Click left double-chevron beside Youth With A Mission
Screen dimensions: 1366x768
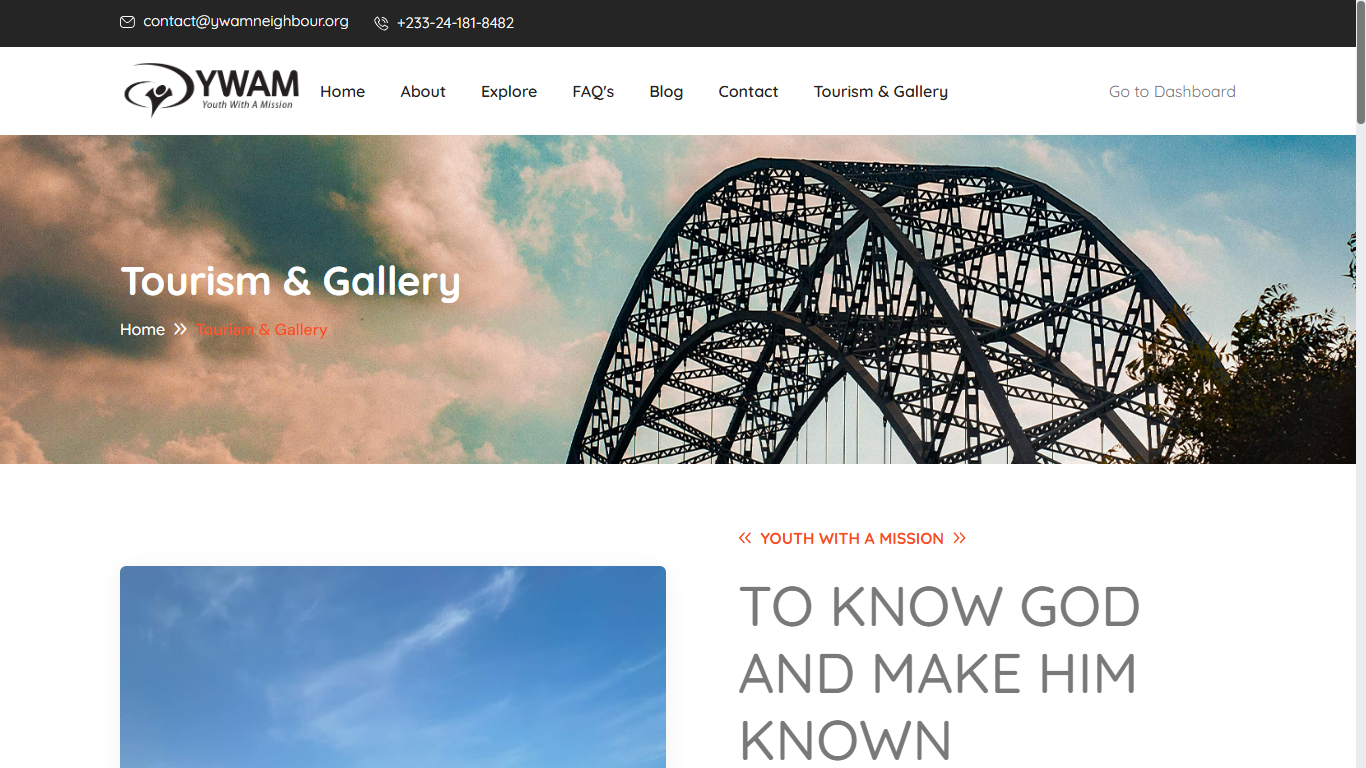[745, 538]
